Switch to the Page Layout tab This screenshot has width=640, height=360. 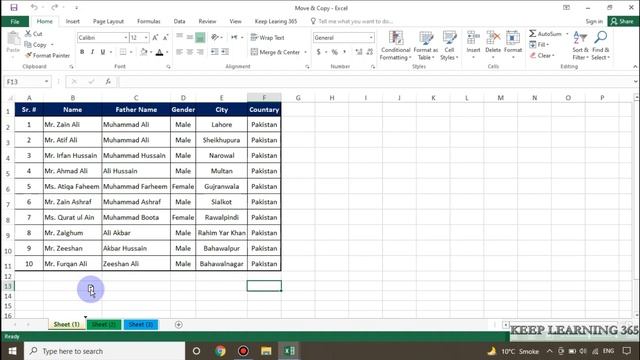coord(108,21)
